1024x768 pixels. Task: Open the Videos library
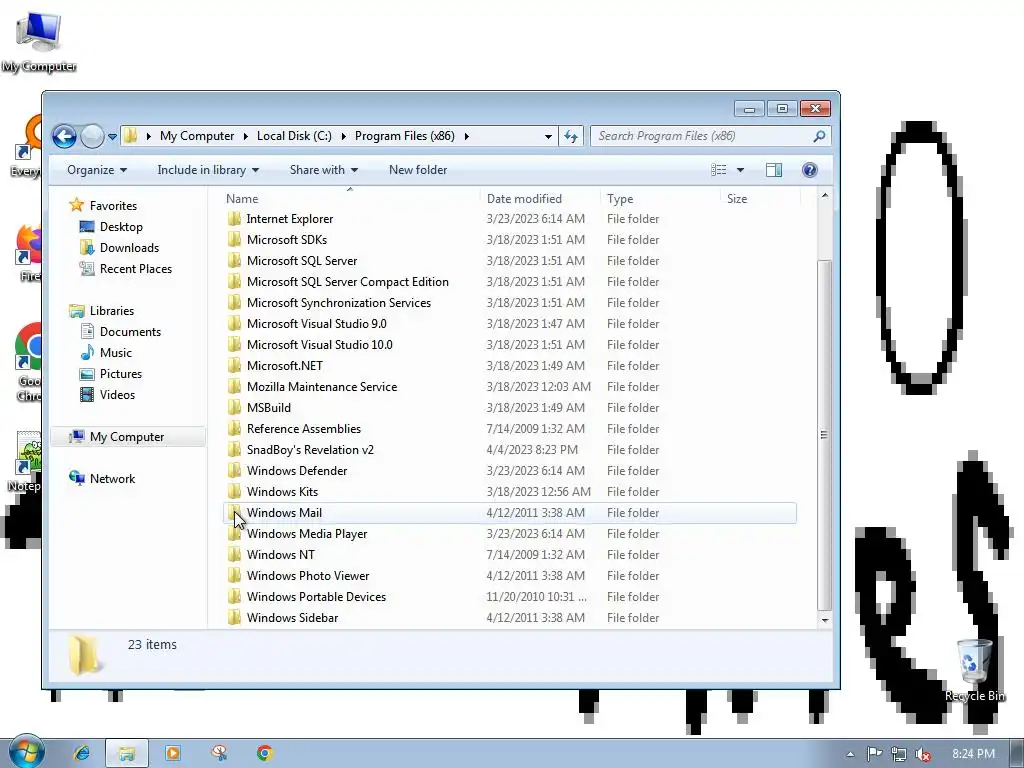click(x=107, y=394)
